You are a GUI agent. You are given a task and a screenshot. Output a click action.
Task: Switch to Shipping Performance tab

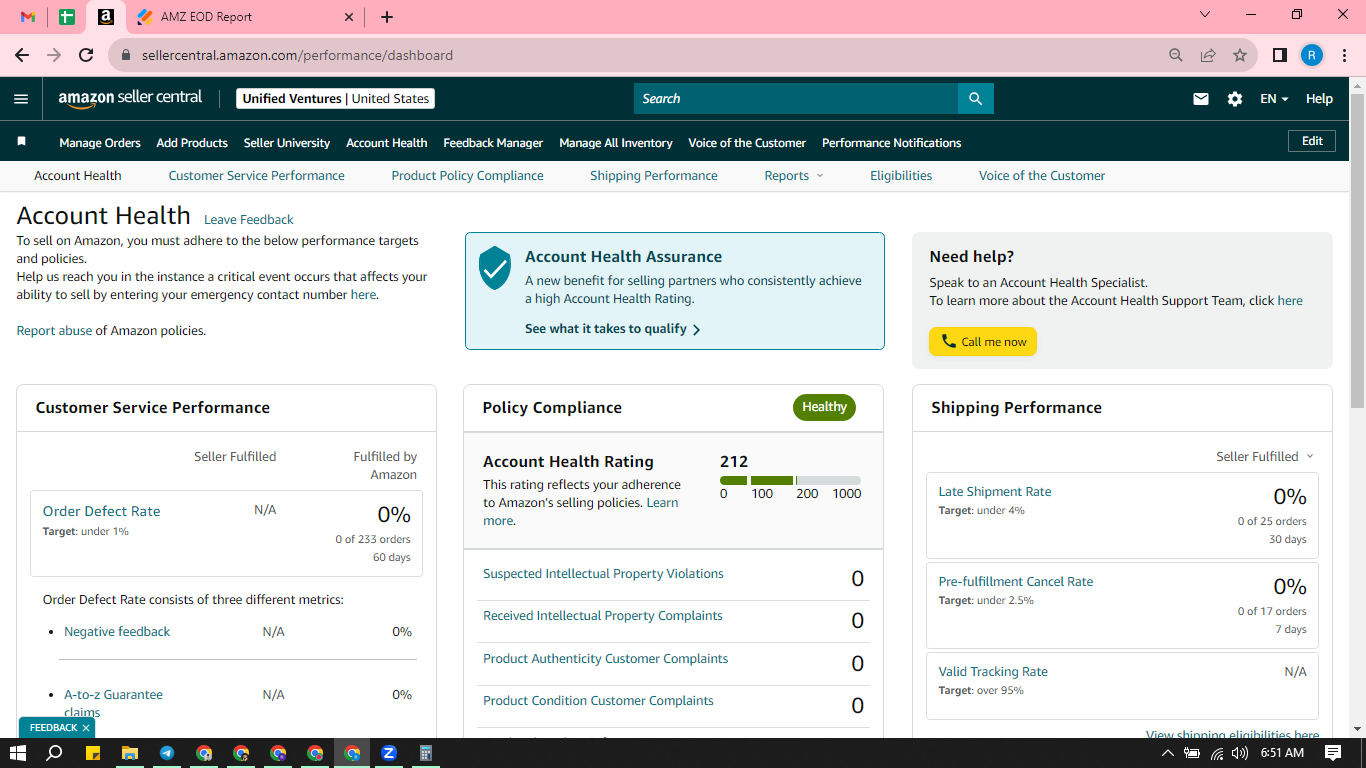pyautogui.click(x=654, y=175)
